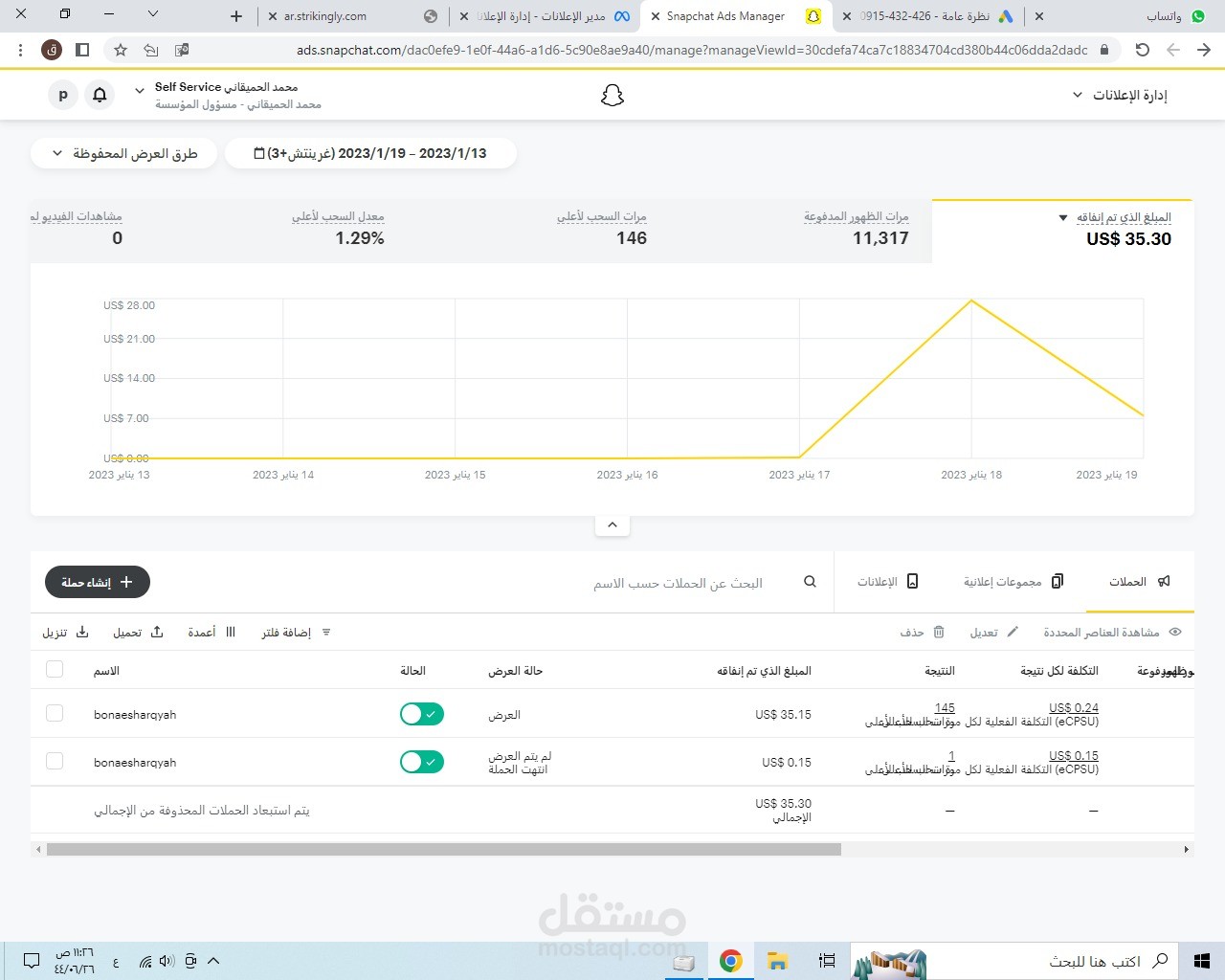Screen dimensions: 1225x980
Task: Click the Snapchat ghost logo
Action: tap(612, 95)
